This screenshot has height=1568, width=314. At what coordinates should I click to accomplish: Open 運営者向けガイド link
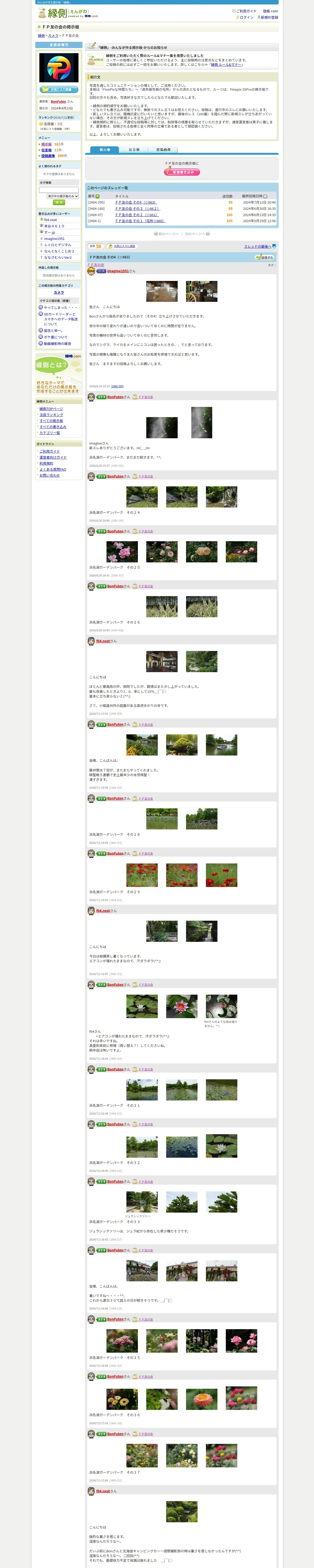[x=53, y=457]
